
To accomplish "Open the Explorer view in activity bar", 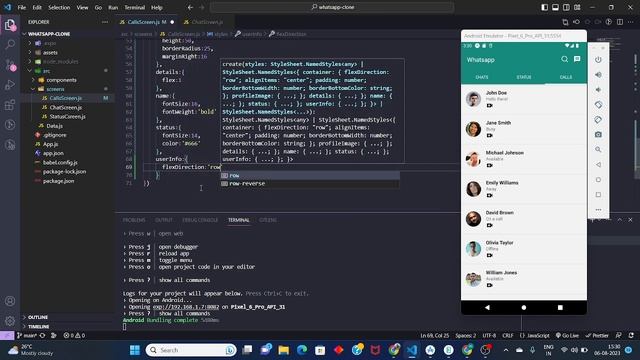I will (10, 25).
